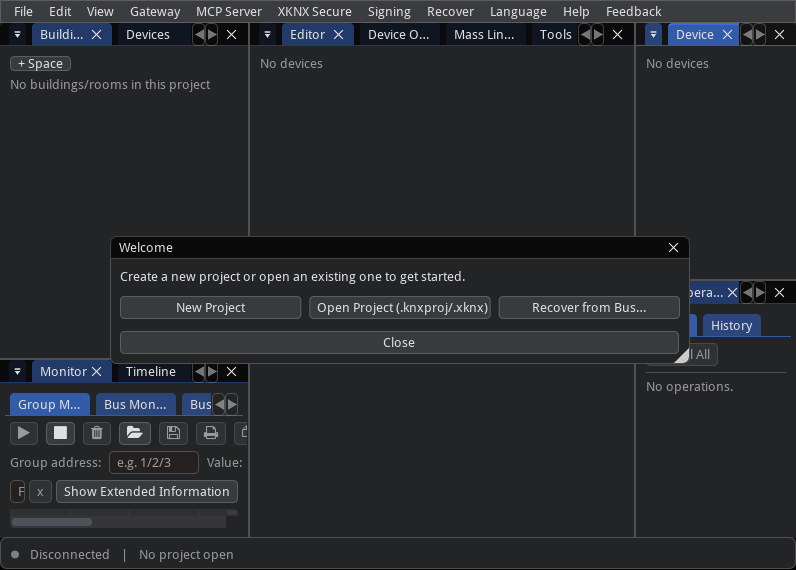Viewport: 796px width, 570px height.
Task: Open the XKNX Secure menu
Action: click(x=314, y=11)
